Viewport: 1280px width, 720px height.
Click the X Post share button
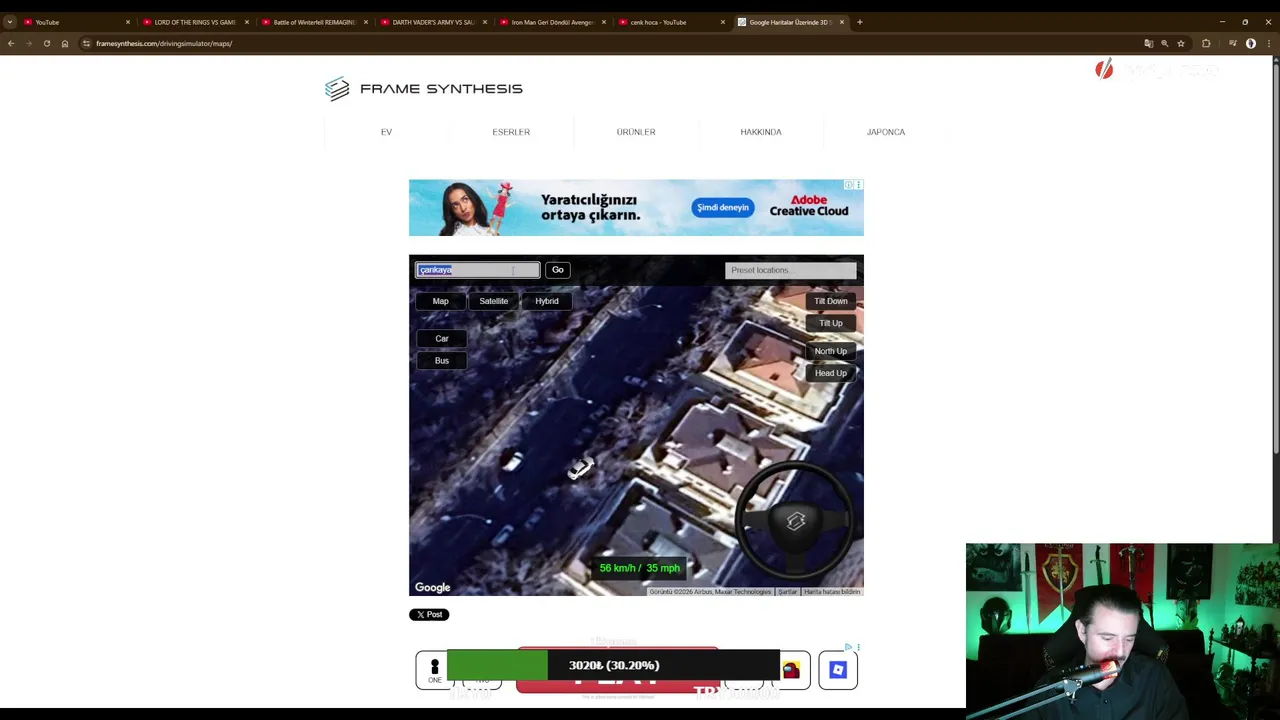tap(429, 615)
